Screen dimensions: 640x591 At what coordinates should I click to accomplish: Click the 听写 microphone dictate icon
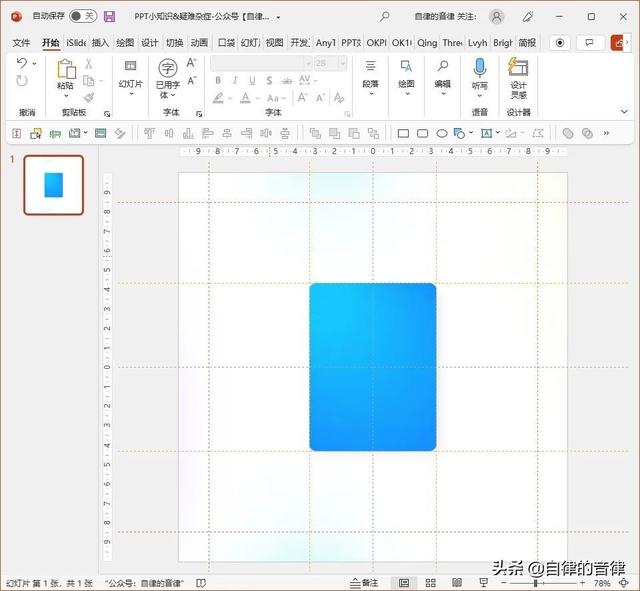(x=480, y=67)
